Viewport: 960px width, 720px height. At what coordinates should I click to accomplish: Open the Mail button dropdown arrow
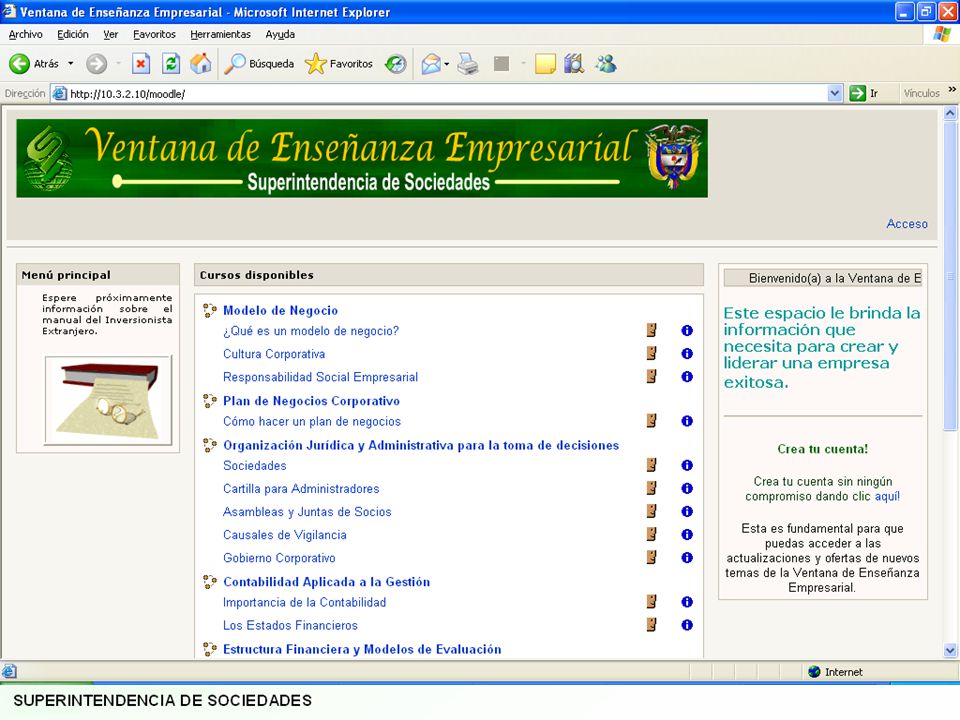tap(447, 64)
